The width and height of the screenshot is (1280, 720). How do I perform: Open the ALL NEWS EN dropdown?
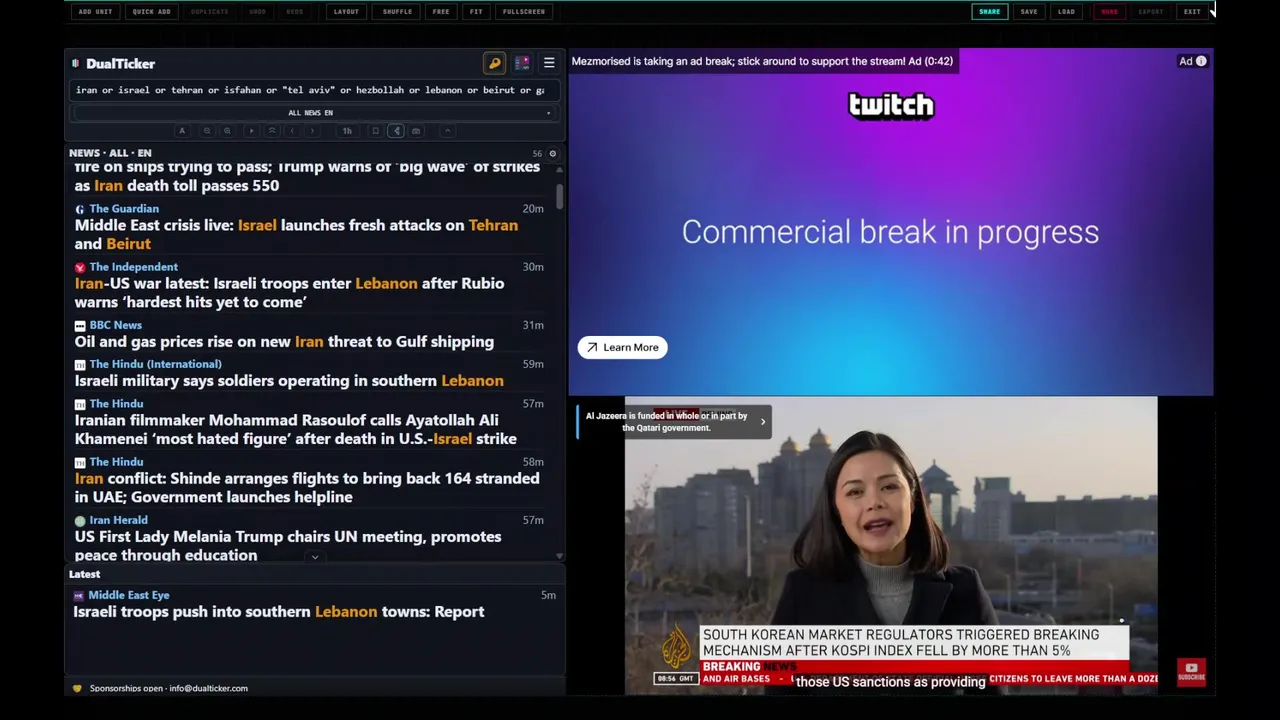click(x=311, y=113)
